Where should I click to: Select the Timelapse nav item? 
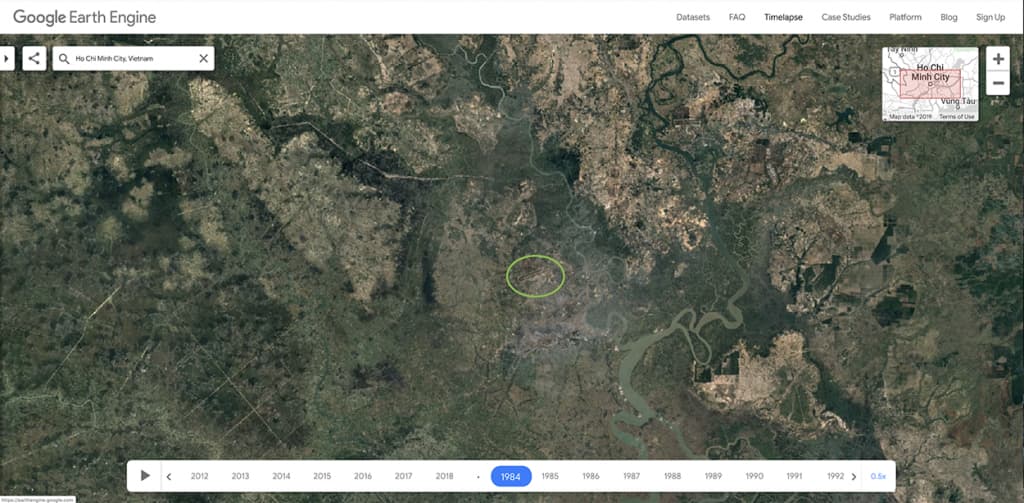click(x=783, y=18)
